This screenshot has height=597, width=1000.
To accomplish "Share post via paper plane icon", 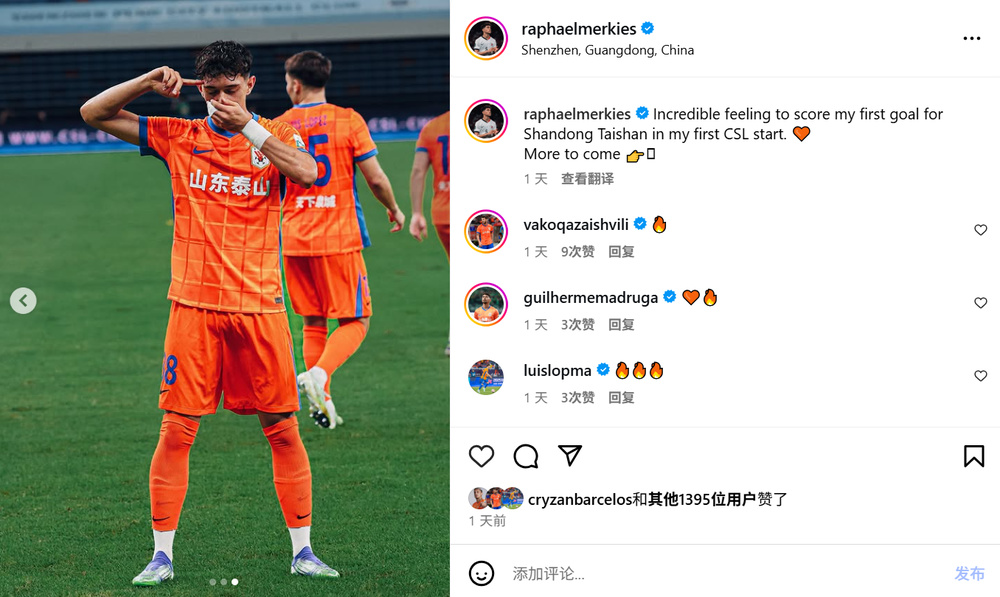I will coord(570,455).
